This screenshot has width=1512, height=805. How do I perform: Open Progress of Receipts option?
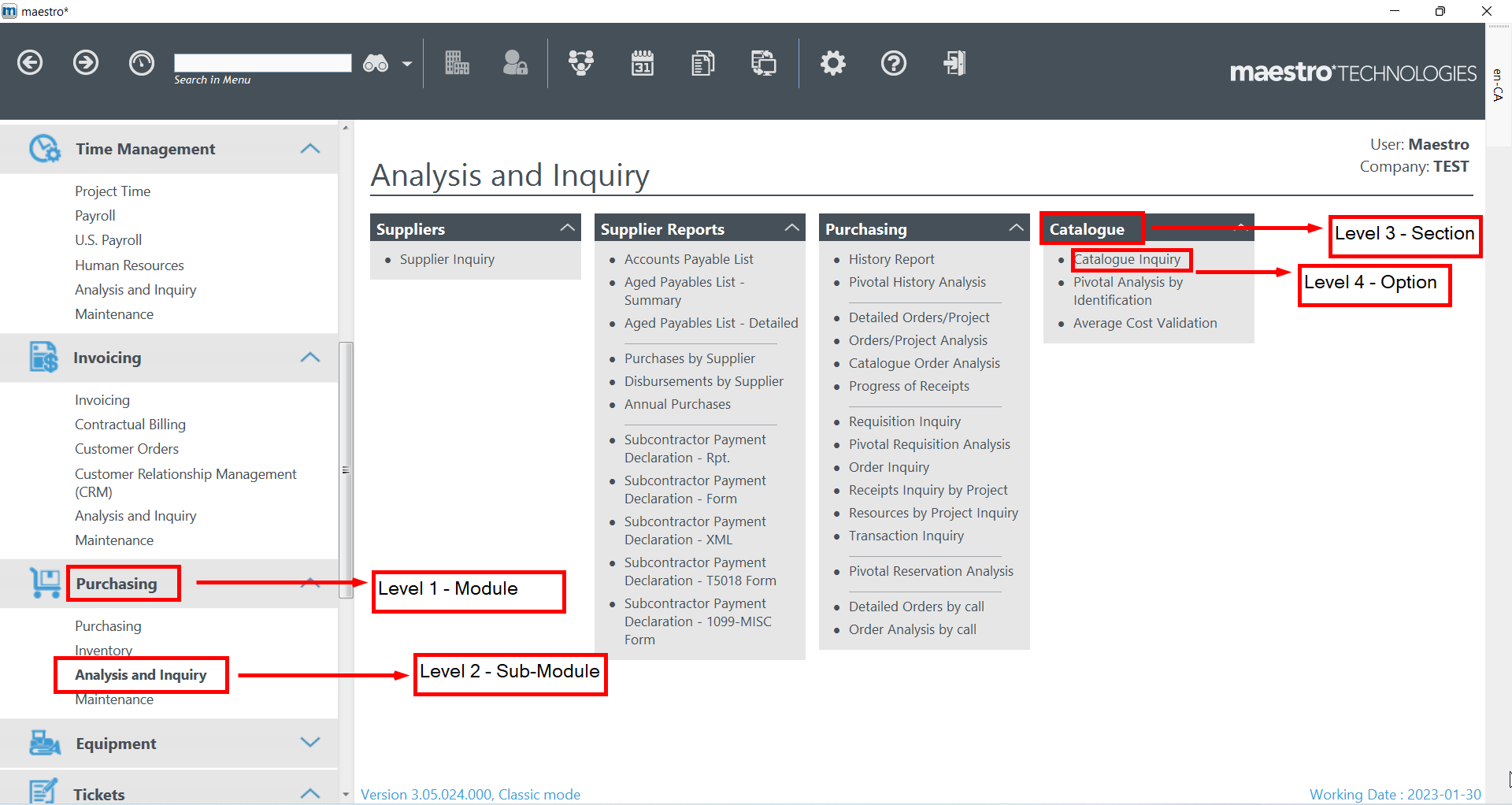909,386
